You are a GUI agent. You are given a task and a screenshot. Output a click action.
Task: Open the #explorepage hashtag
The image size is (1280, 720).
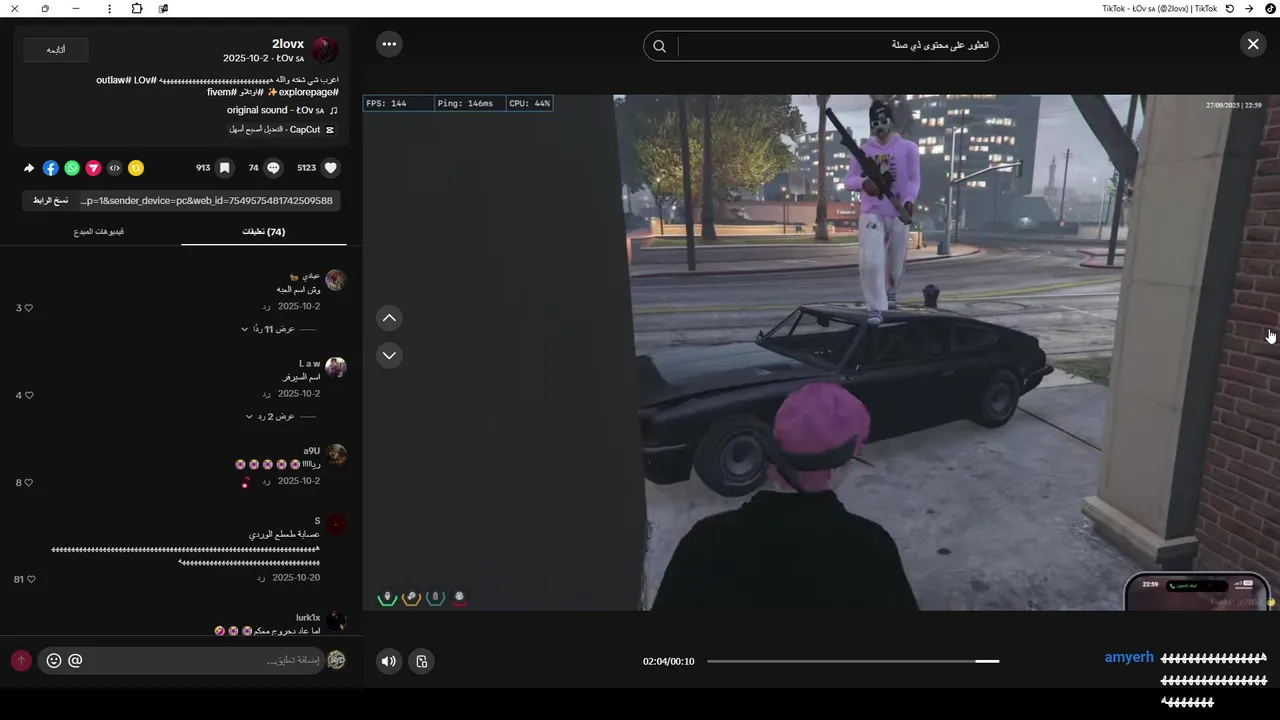[x=310, y=92]
